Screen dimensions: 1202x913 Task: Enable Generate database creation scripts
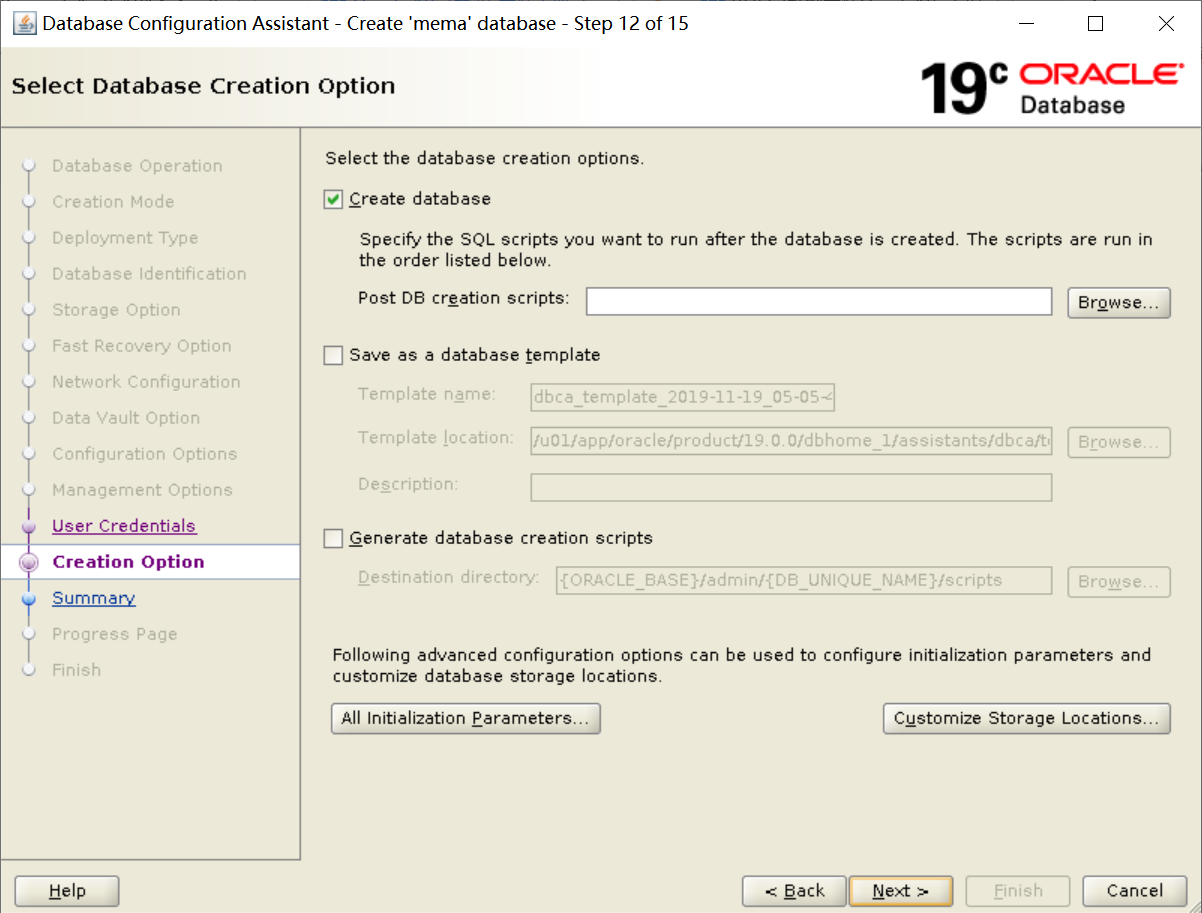click(332, 538)
